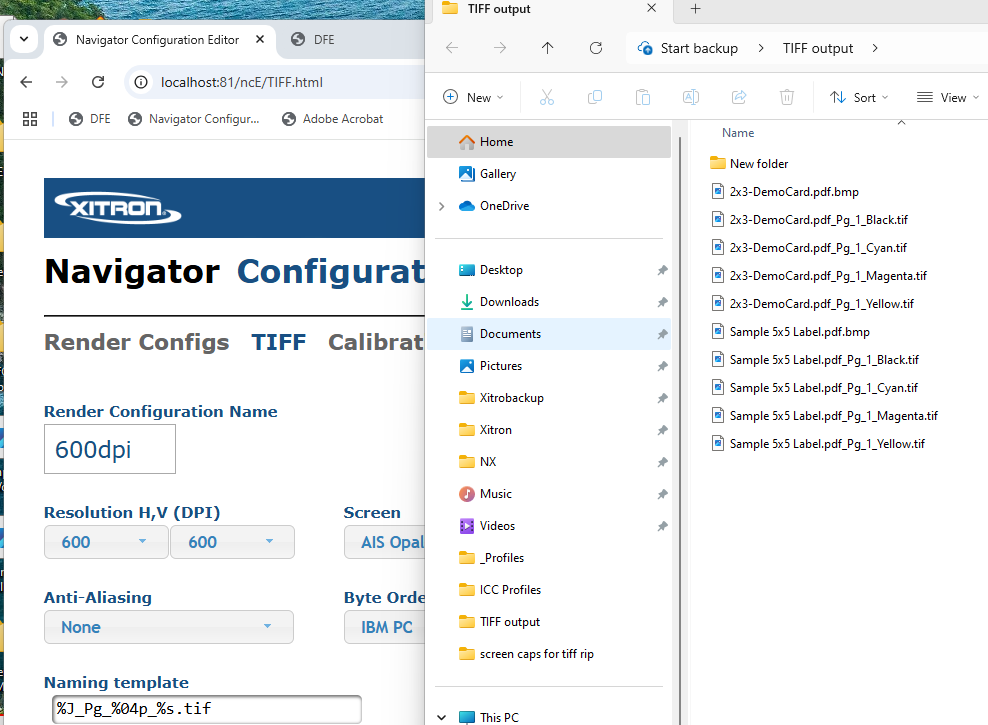This screenshot has height=725, width=988.
Task: Refresh the TIFF output folder view
Action: coord(595,48)
